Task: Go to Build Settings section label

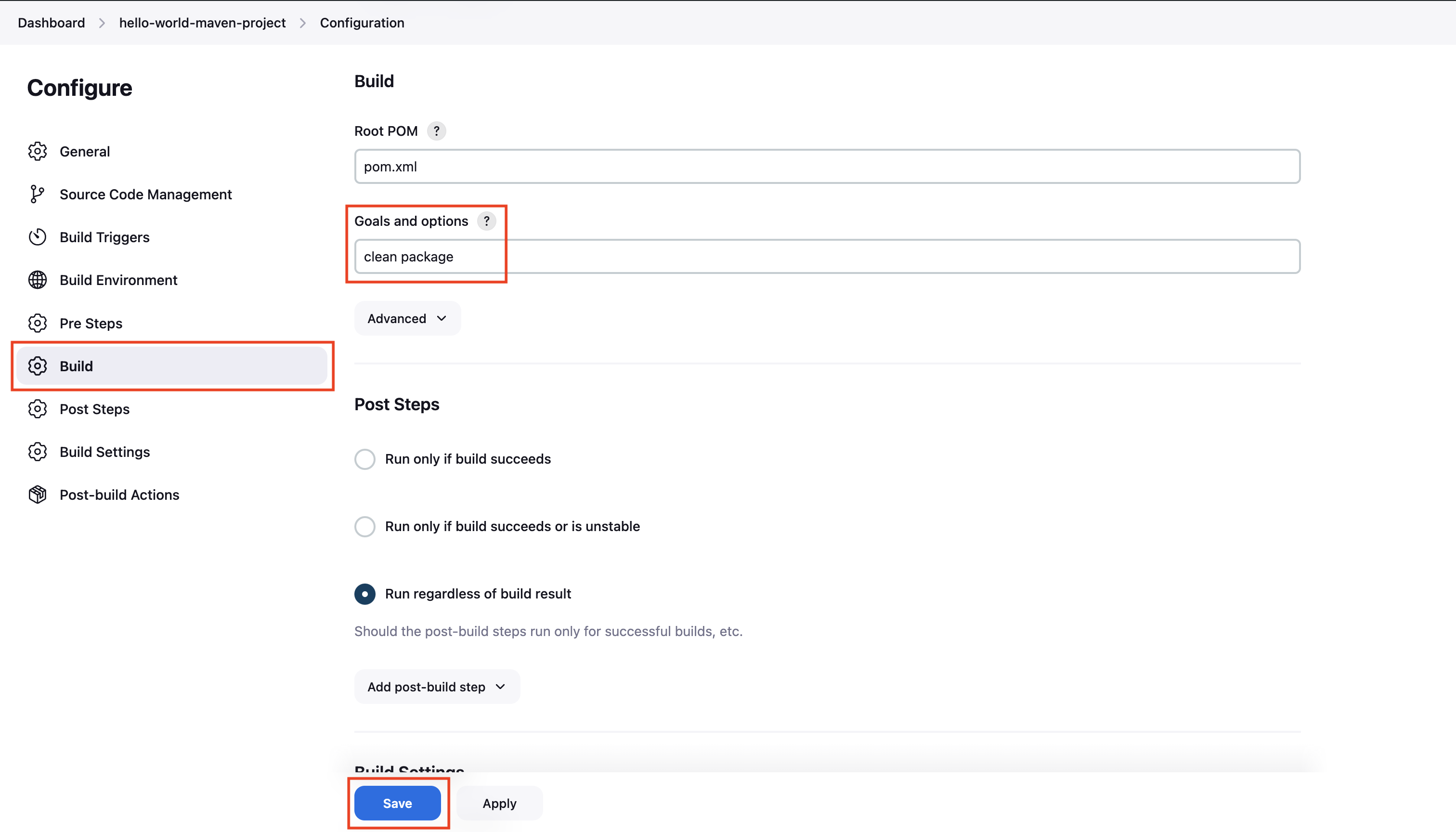Action: coord(104,452)
